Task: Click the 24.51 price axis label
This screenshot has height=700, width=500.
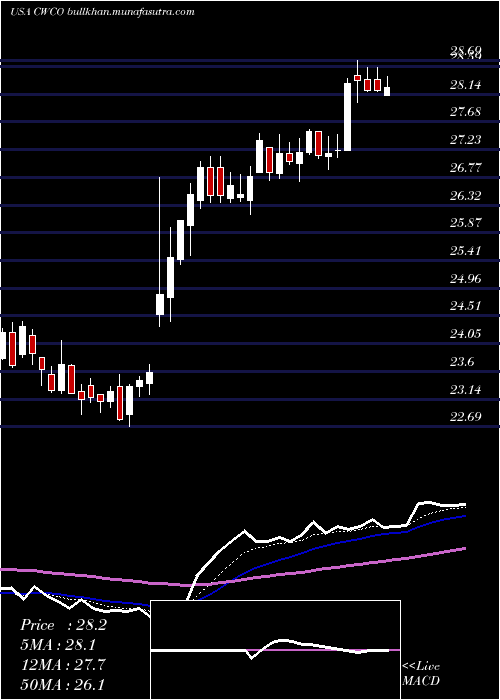Action: (x=466, y=306)
